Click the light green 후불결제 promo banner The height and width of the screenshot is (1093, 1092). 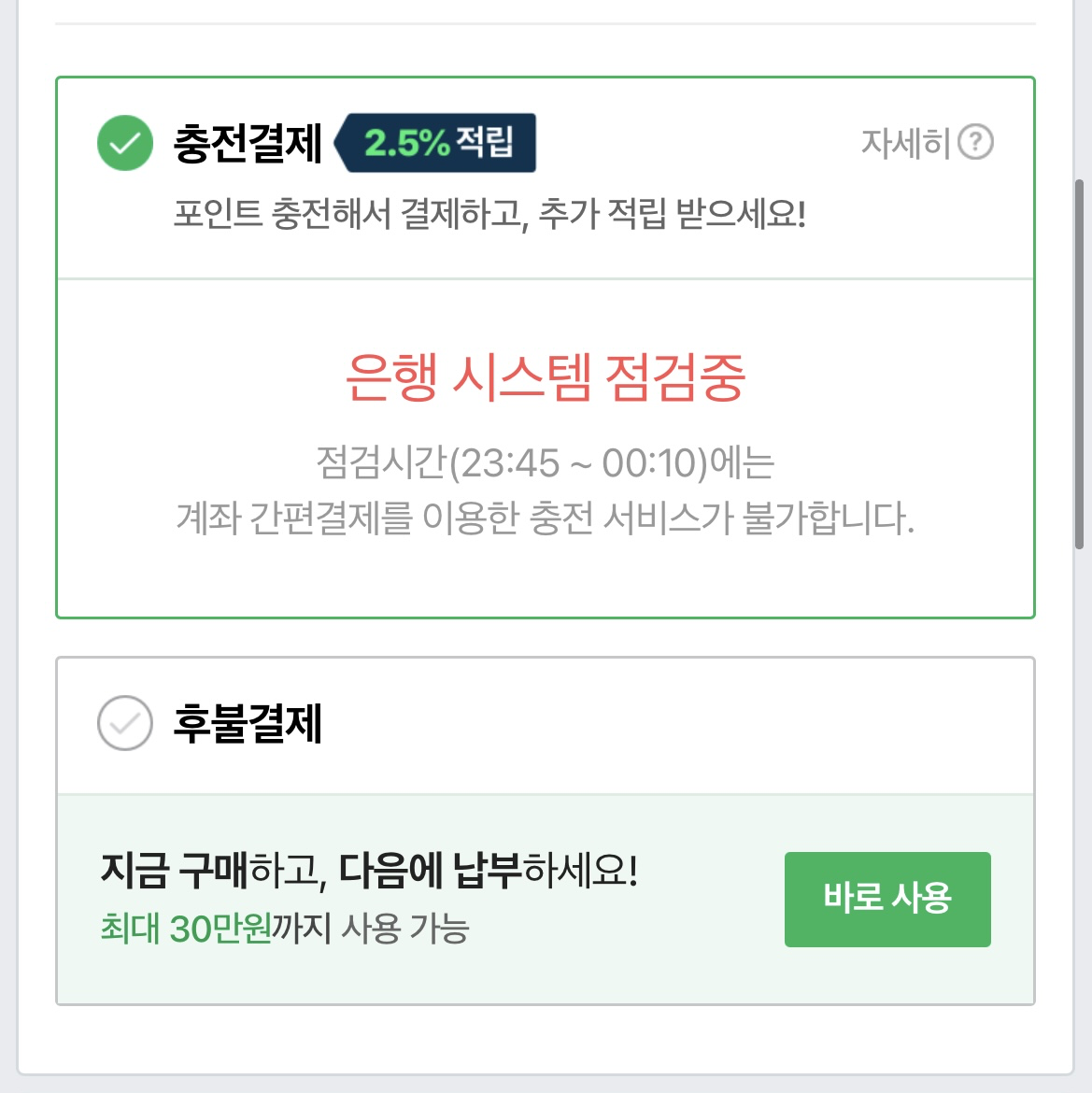click(546, 900)
